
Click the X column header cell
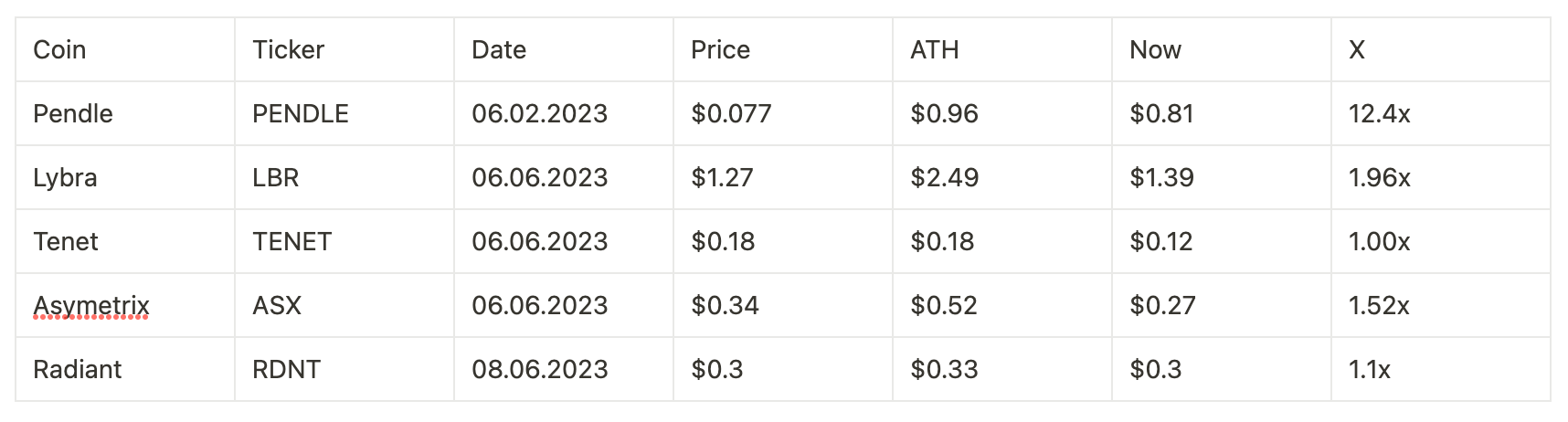point(1441,49)
